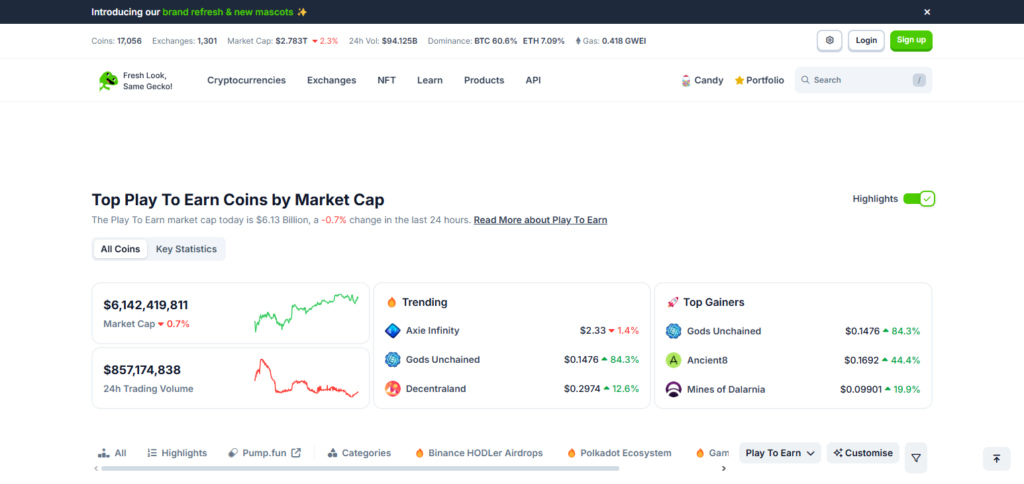Expand the Play To Earn dropdown
This screenshot has height=484, width=1024.
[x=780, y=453]
